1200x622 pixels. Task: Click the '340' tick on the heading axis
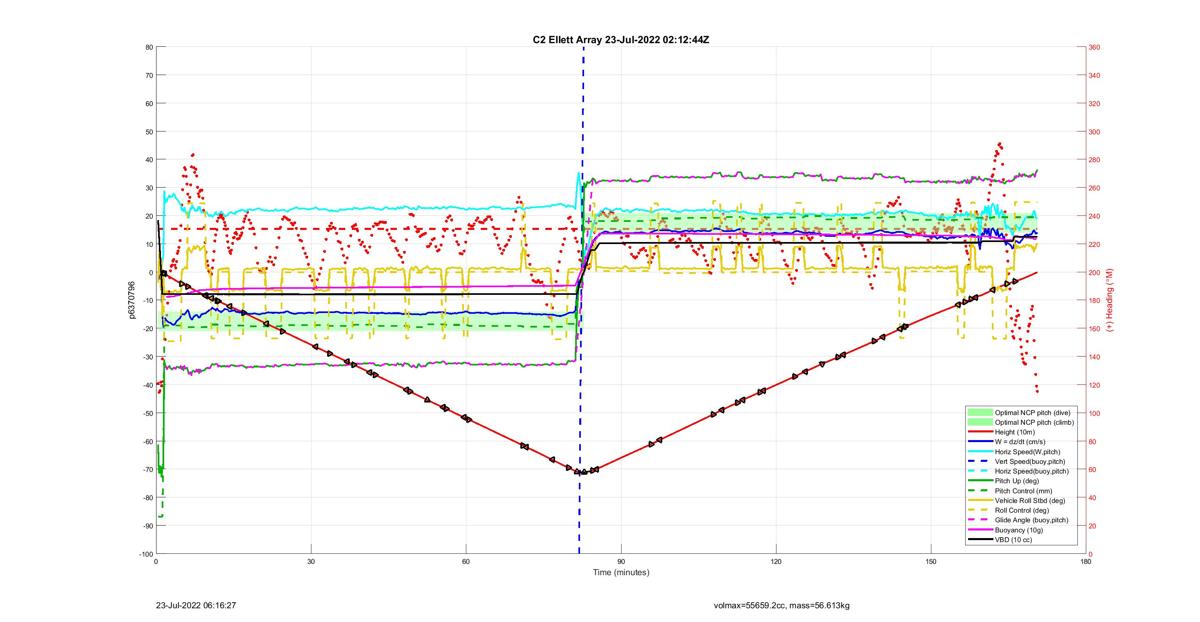1094,75
